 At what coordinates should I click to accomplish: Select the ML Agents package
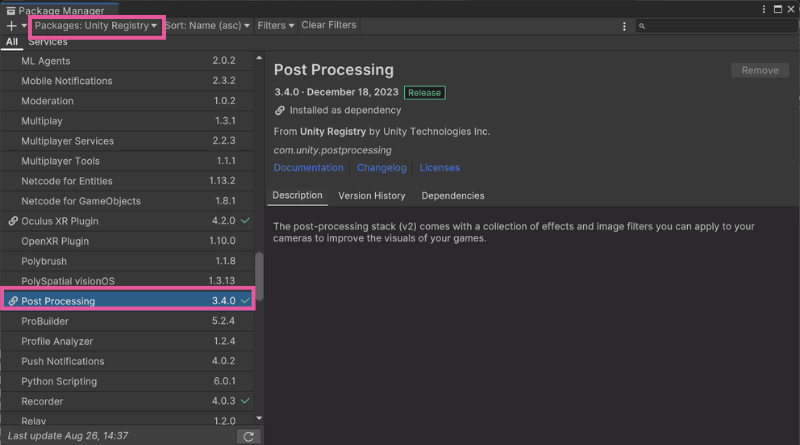tap(128, 61)
